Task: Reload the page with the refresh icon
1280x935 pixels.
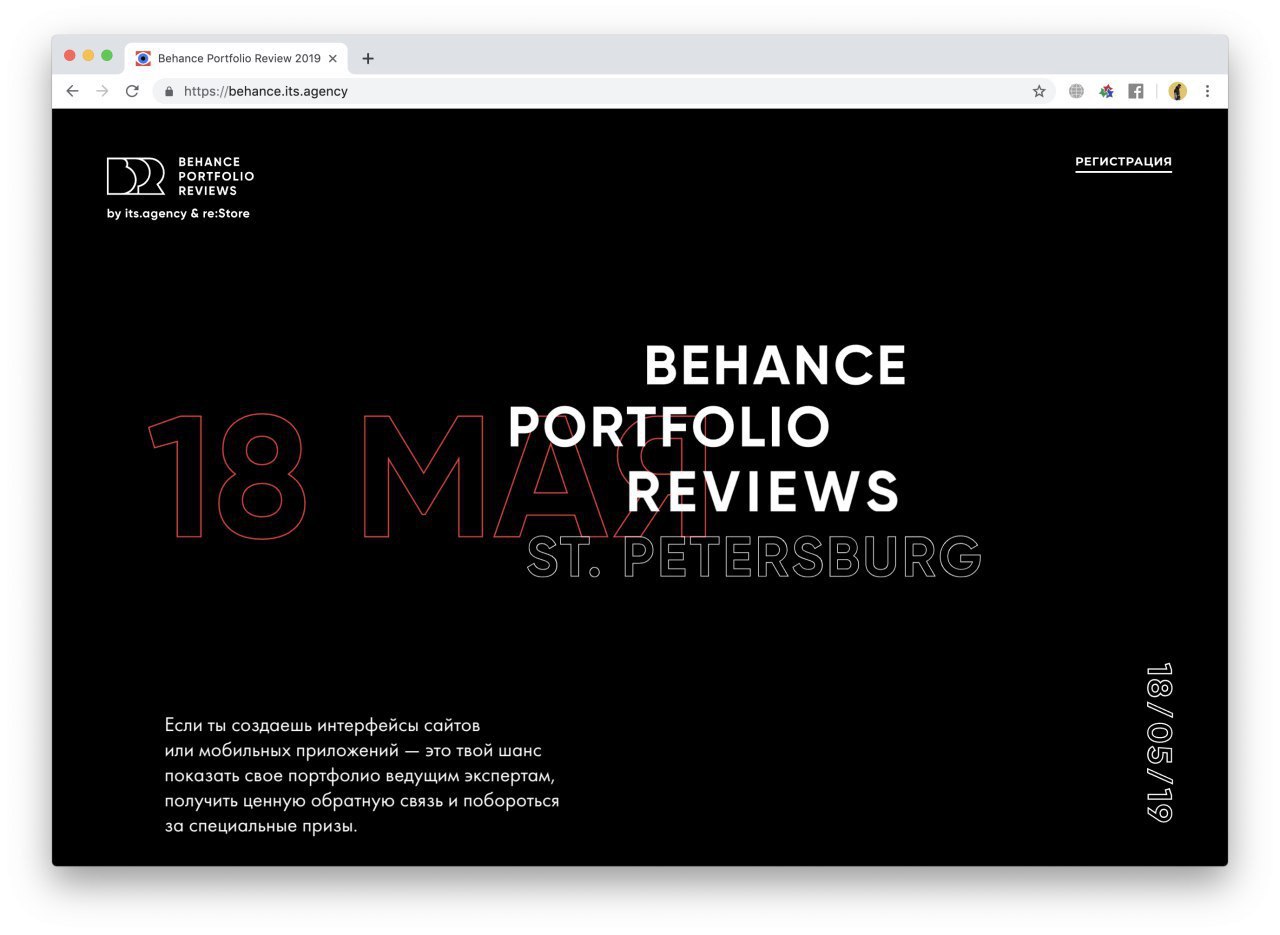Action: [x=132, y=91]
